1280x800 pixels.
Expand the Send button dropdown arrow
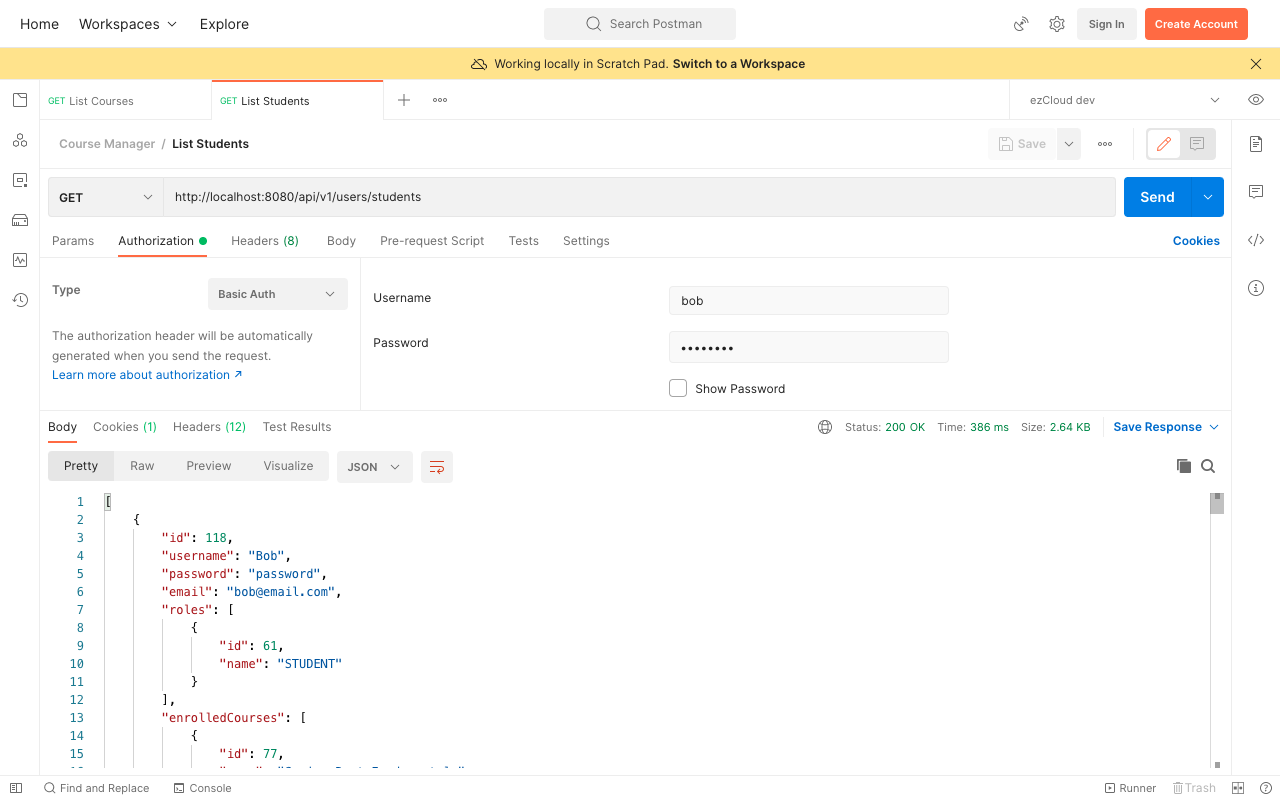pos(1208,197)
